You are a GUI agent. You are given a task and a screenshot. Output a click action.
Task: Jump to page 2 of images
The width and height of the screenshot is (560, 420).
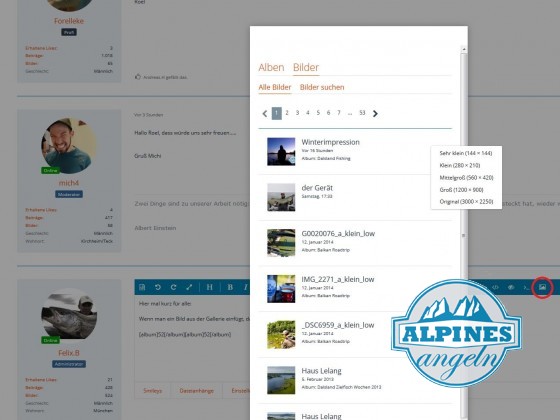click(x=287, y=113)
